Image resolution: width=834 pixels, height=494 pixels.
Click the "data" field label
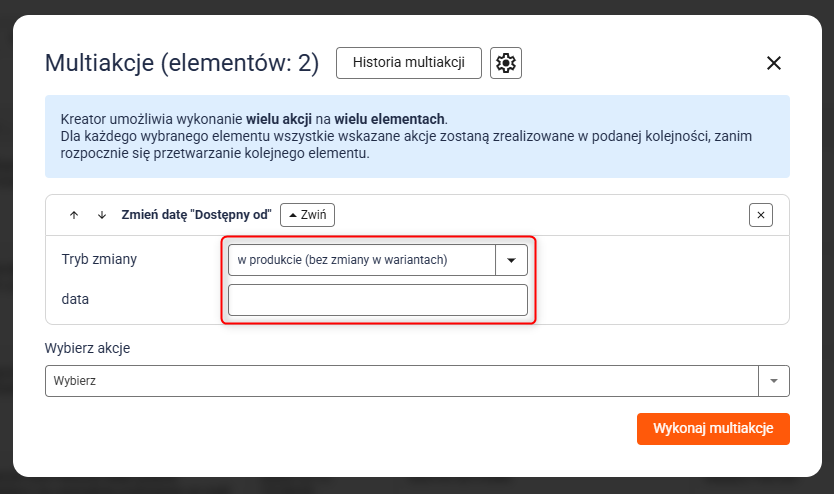pos(76,299)
